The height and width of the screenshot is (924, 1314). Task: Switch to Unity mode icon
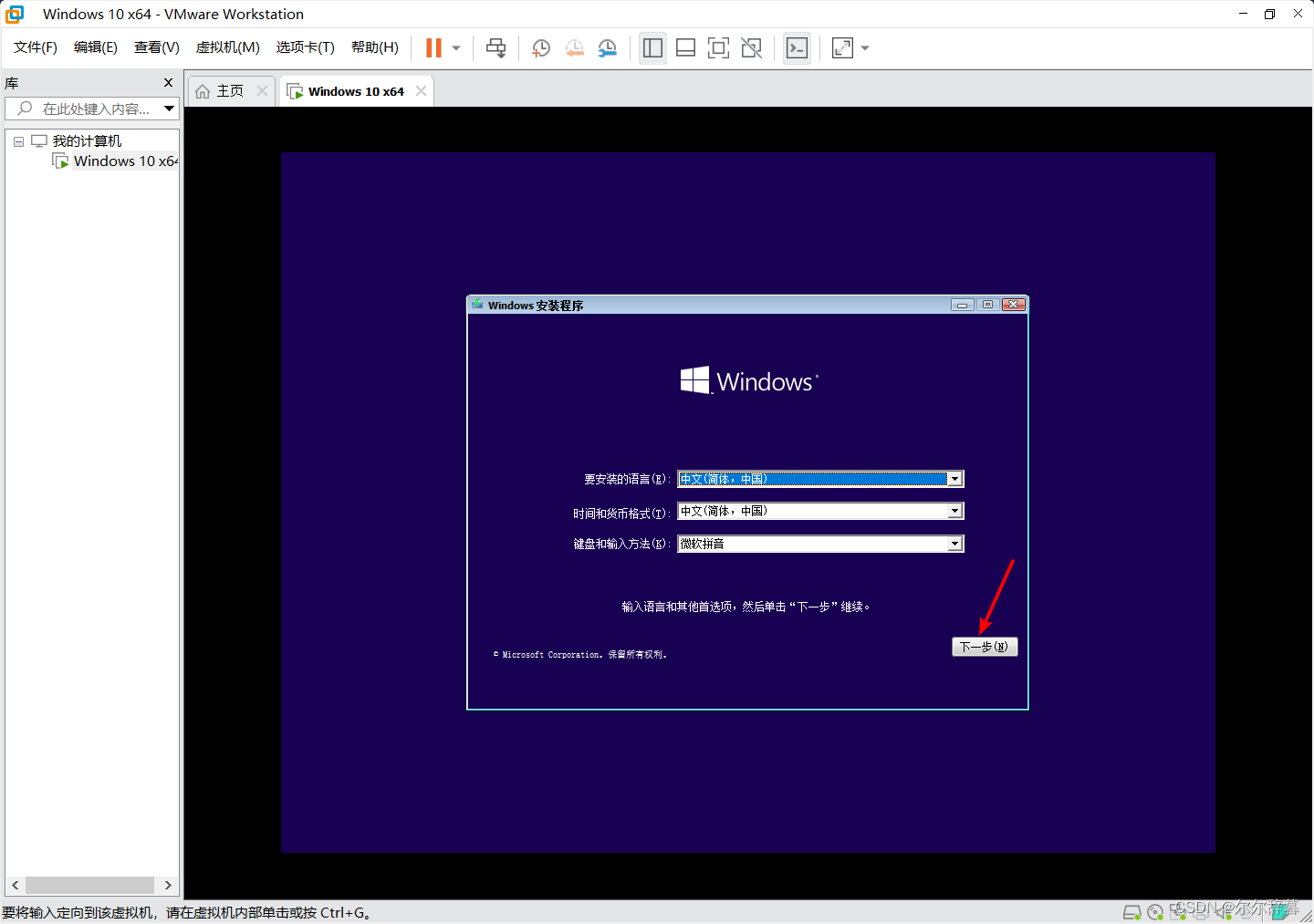751,48
